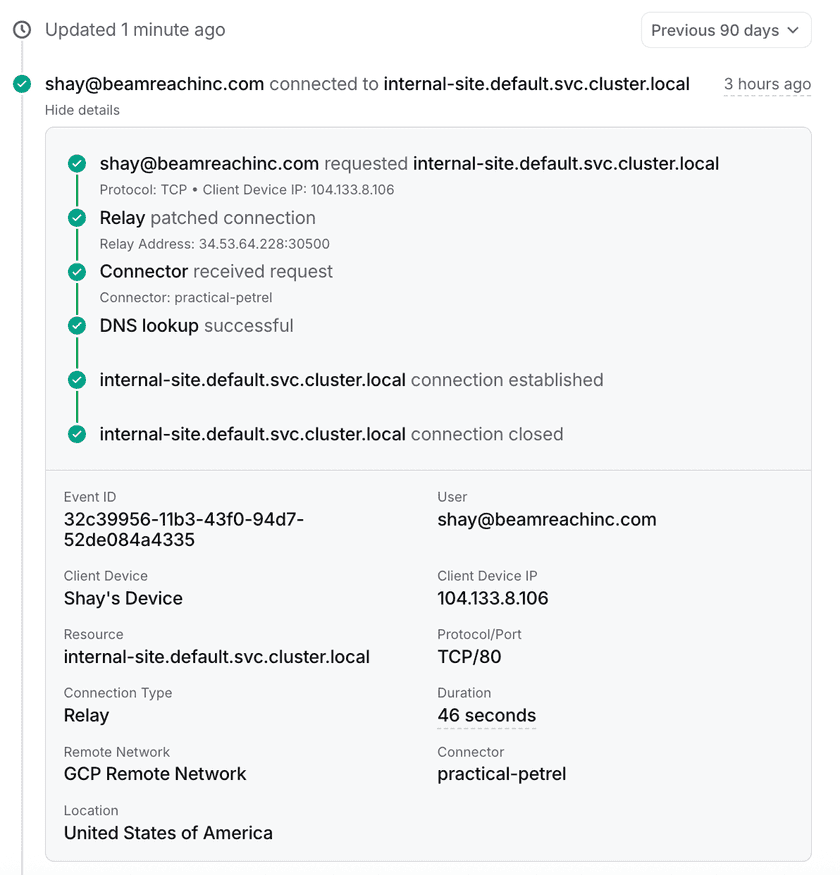The width and height of the screenshot is (840, 875).
Task: Click the Event ID value text
Action: (183, 530)
